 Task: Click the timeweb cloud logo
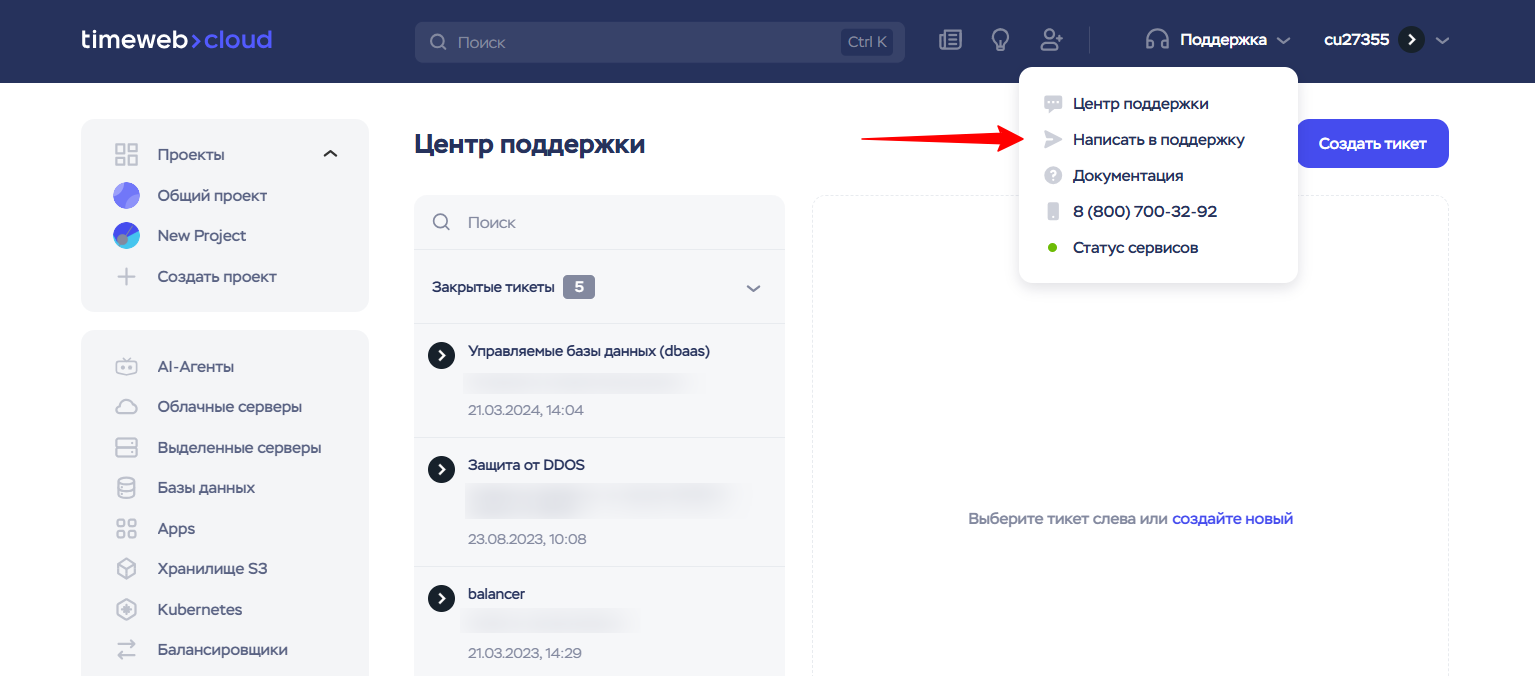pos(177,40)
